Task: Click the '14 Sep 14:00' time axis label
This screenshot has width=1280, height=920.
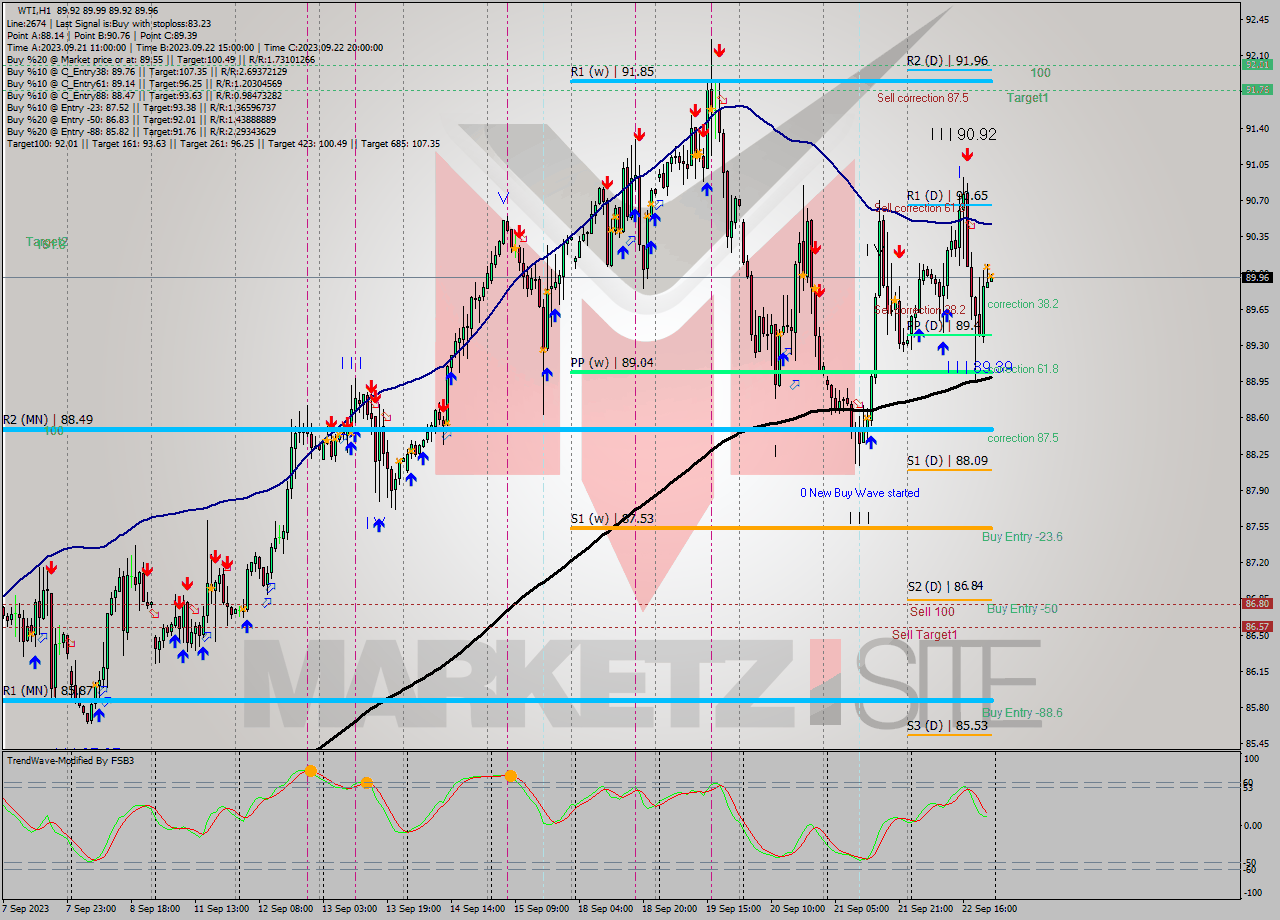Action: [477, 909]
